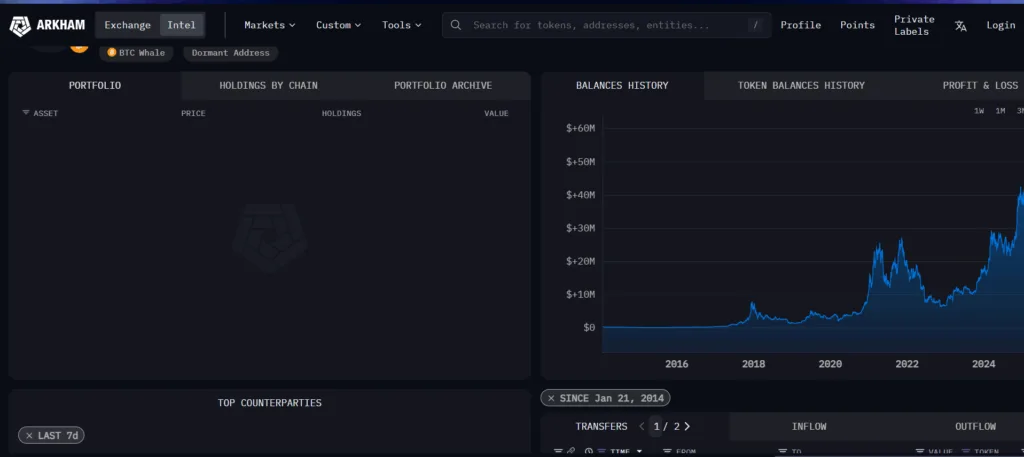Switch to the INFLOW tab
This screenshot has width=1024, height=457.
click(809, 426)
